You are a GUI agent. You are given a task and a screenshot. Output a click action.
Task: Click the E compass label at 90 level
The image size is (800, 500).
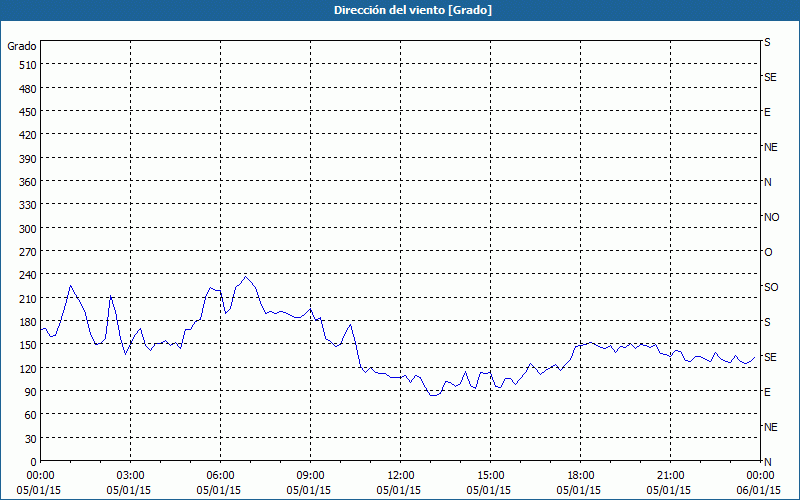tap(767, 392)
